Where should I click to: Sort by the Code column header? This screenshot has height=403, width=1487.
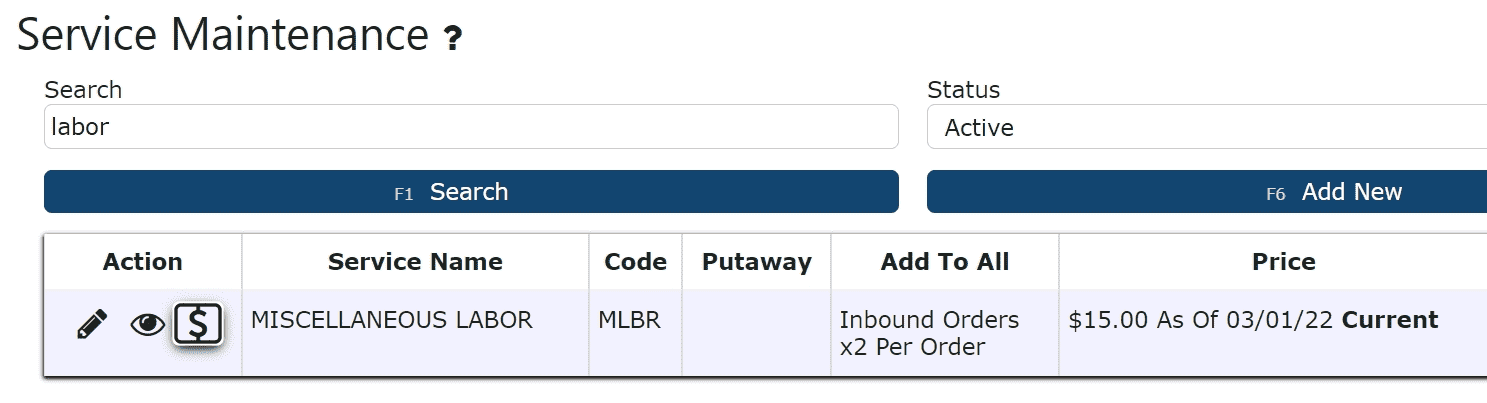pyautogui.click(x=636, y=262)
